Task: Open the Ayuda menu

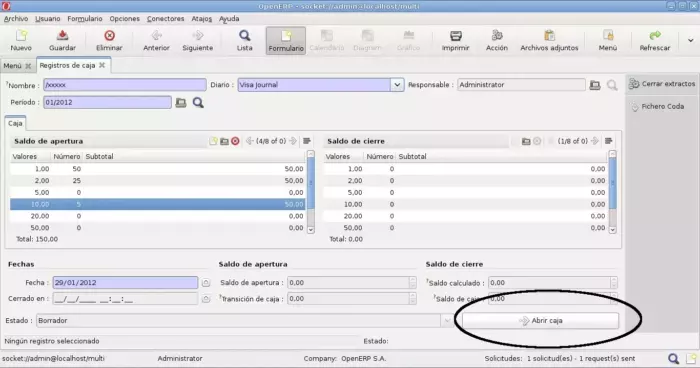Action: 229,19
